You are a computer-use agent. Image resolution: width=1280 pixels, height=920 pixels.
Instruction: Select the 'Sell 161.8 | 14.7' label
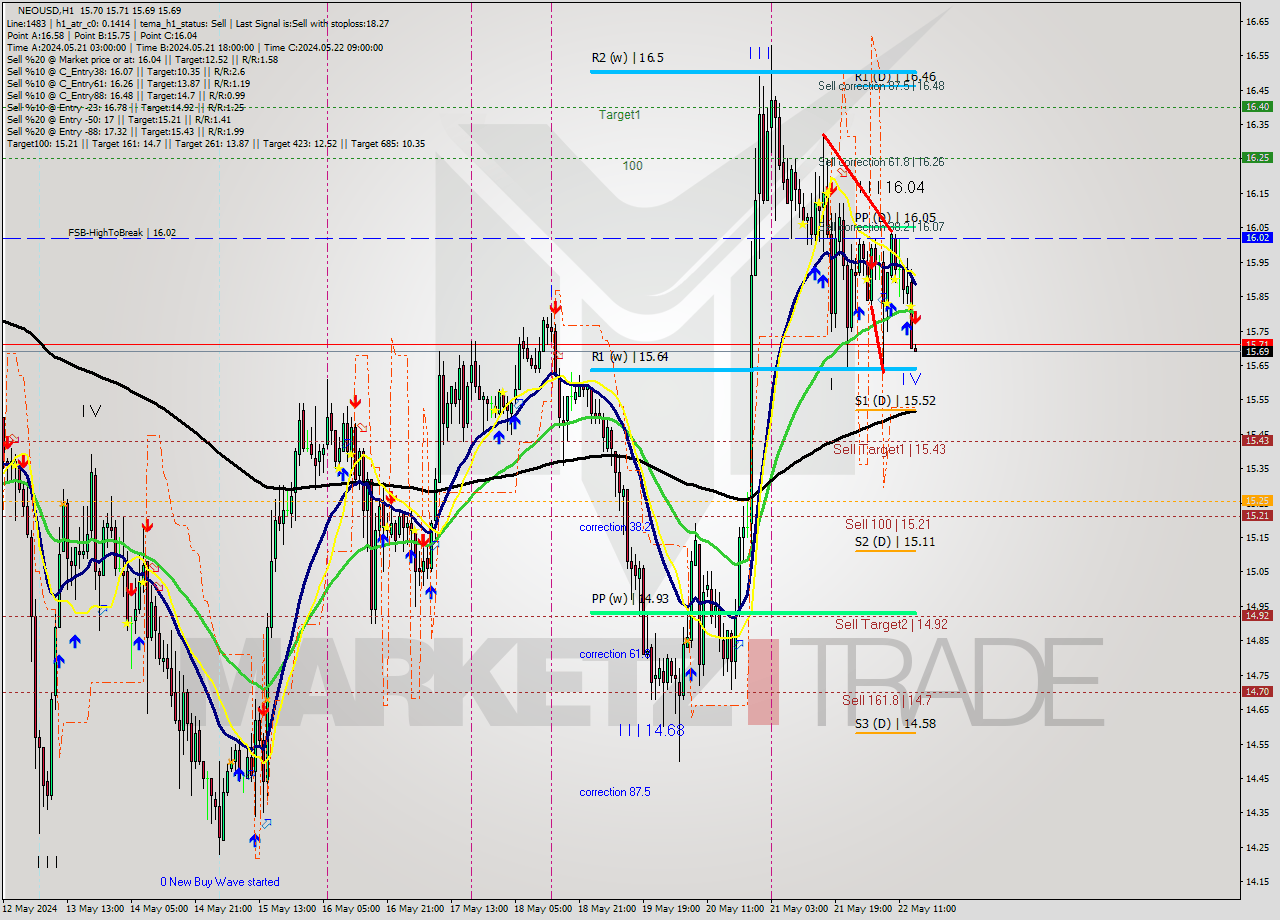click(x=887, y=700)
